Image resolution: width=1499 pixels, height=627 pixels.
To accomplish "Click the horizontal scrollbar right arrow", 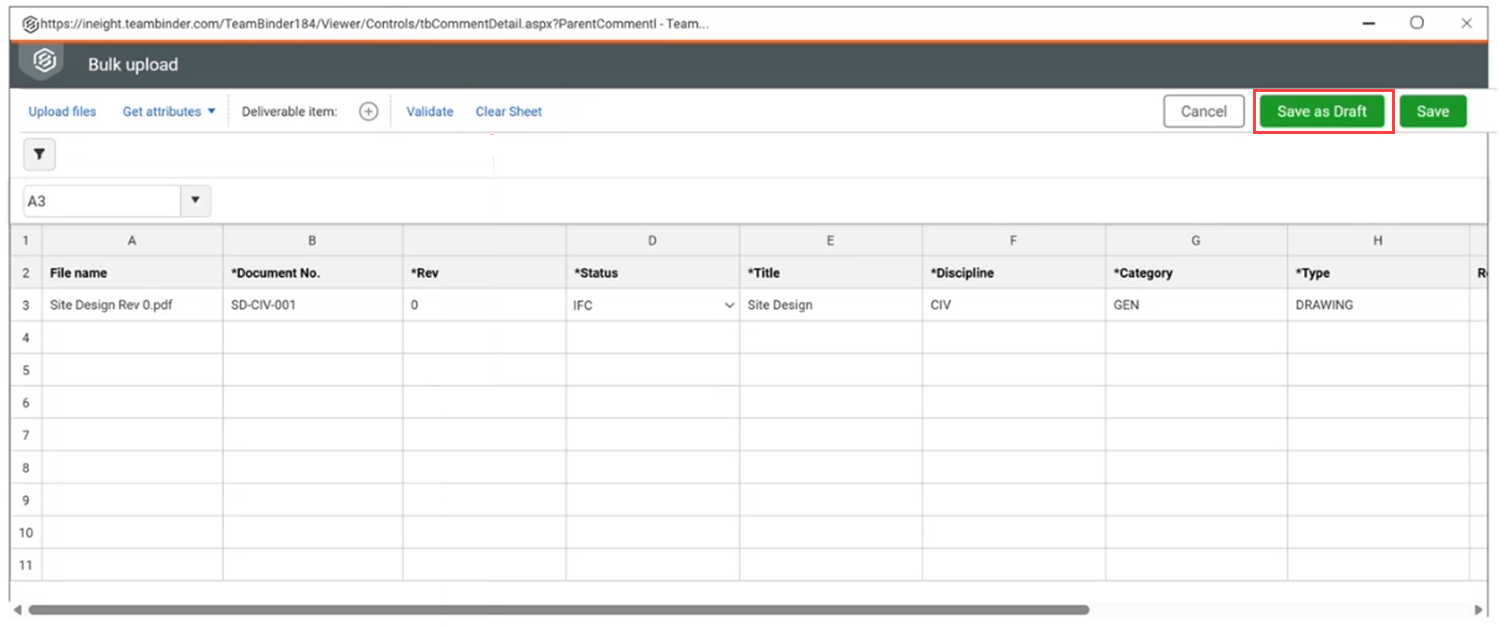I will [x=1479, y=609].
